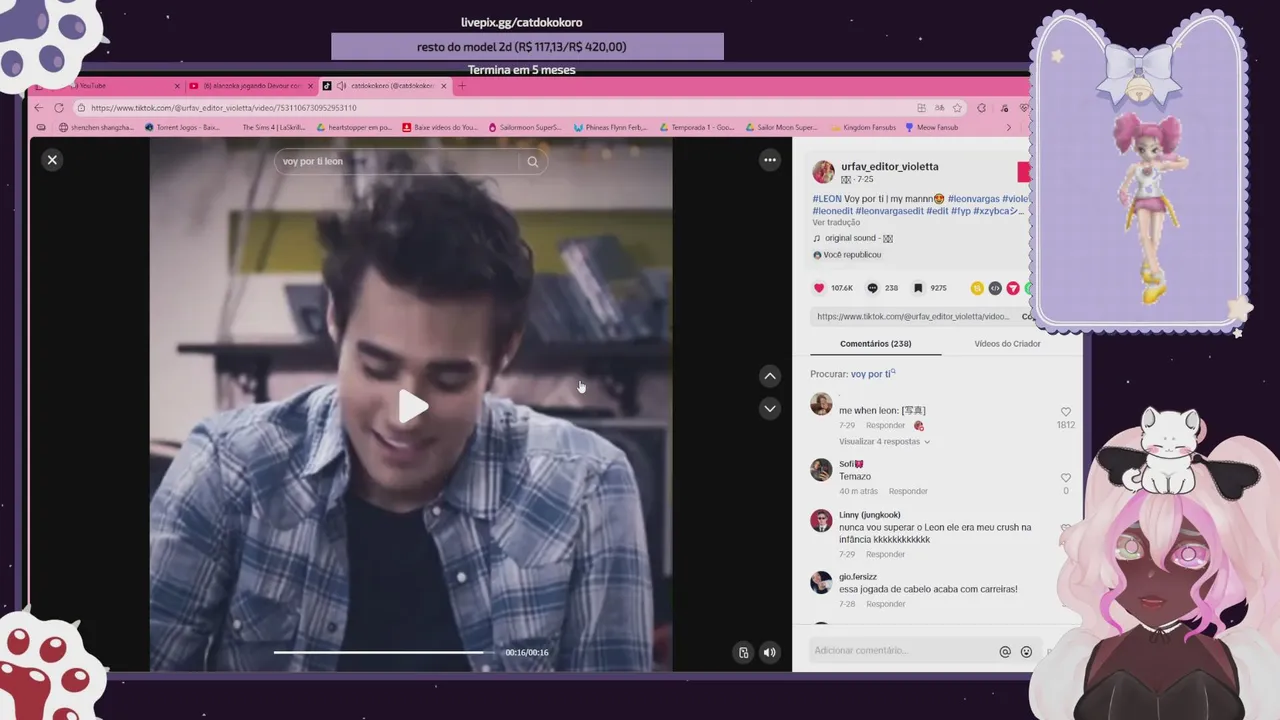Reload the page with refresh icon
Viewport: 1280px width, 720px height.
[x=59, y=107]
